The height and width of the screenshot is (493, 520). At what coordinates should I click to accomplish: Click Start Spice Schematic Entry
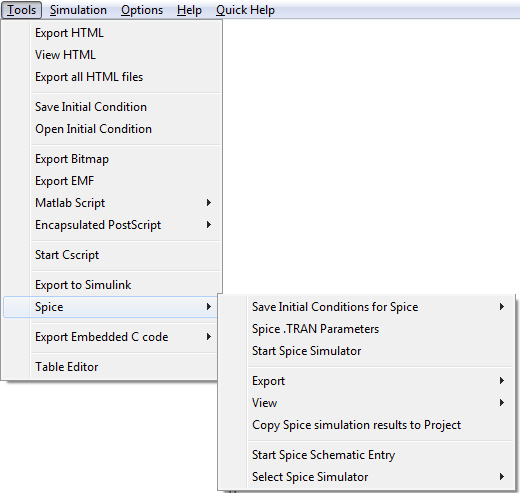pos(366,455)
